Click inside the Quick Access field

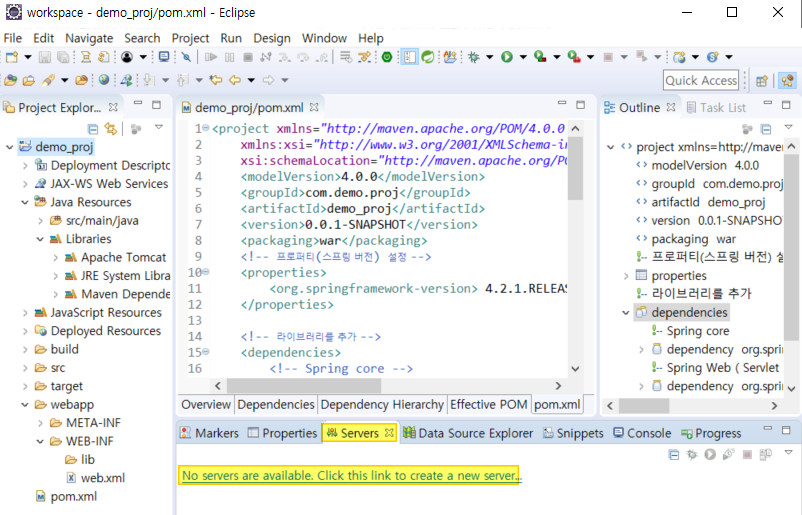coord(701,80)
